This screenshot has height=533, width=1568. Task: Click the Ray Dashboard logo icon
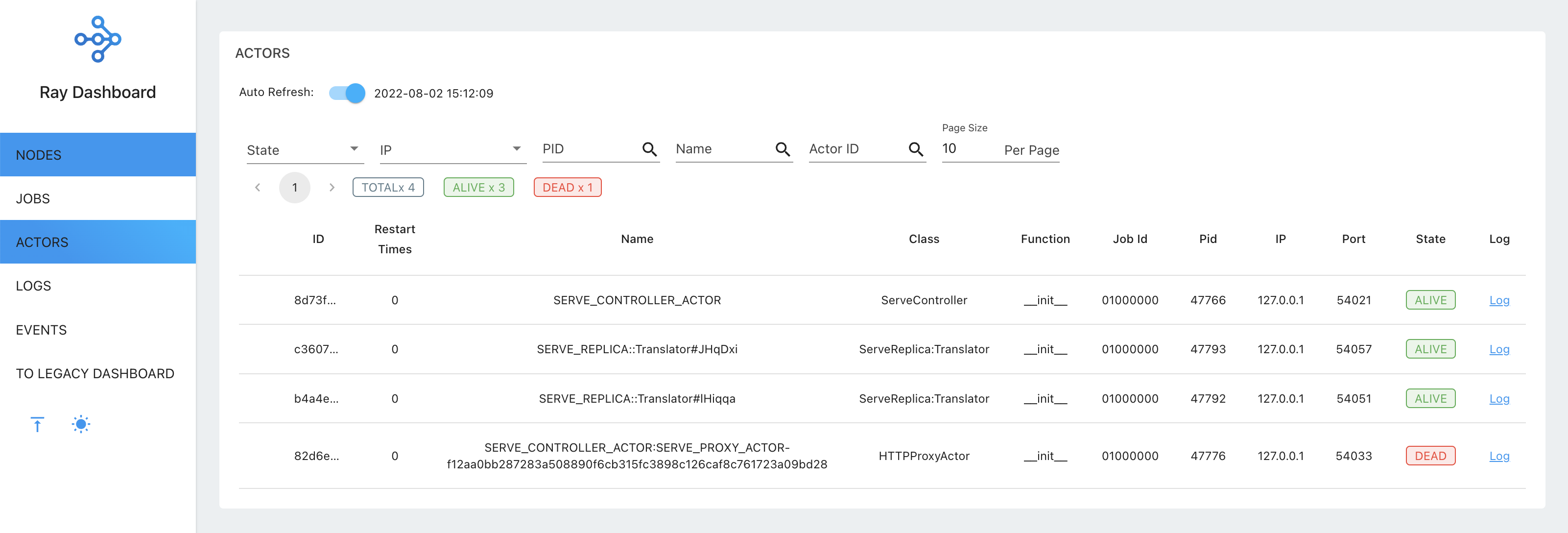(x=97, y=39)
